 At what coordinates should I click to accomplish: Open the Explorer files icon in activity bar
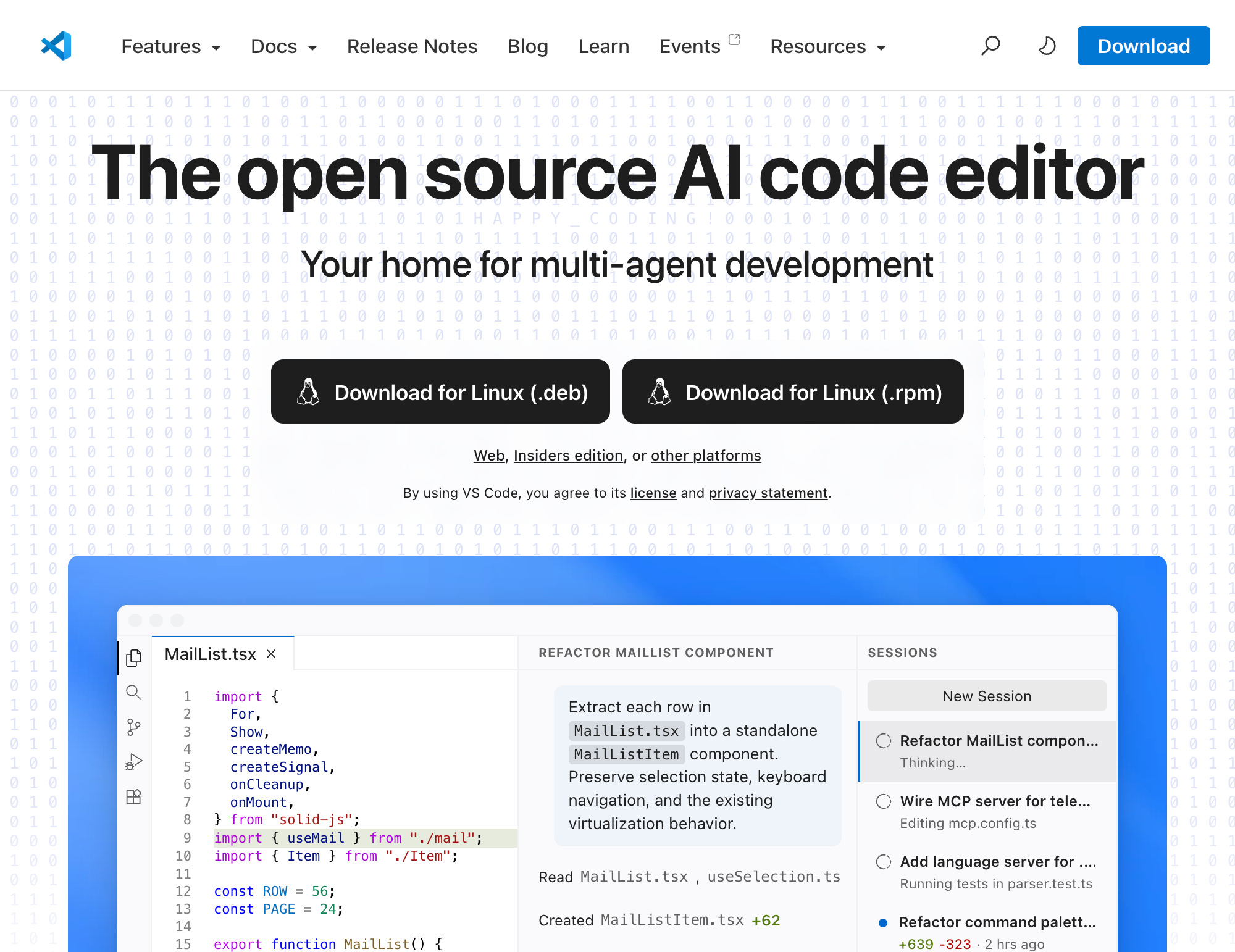point(134,658)
